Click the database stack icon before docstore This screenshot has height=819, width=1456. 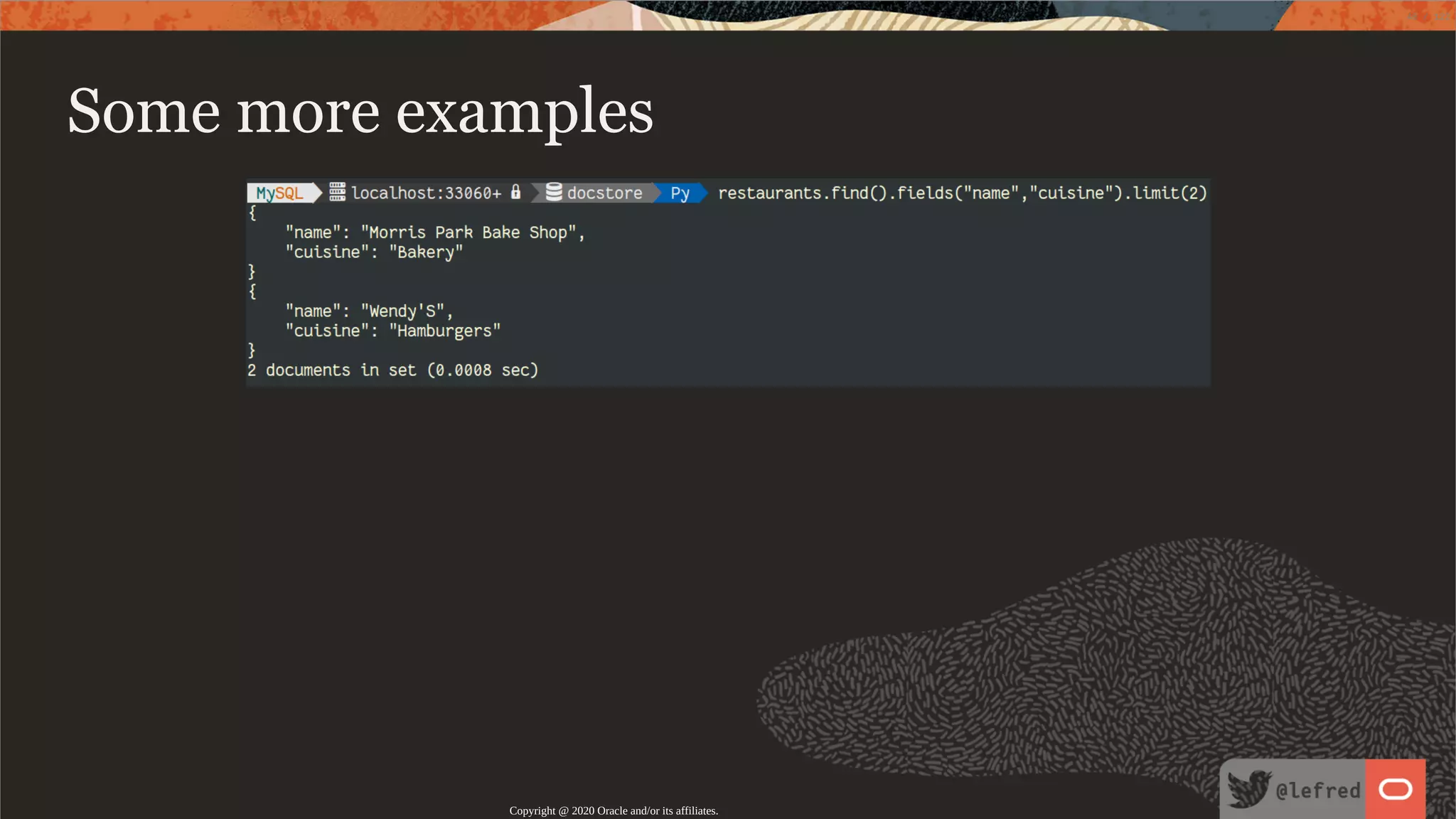click(x=554, y=192)
